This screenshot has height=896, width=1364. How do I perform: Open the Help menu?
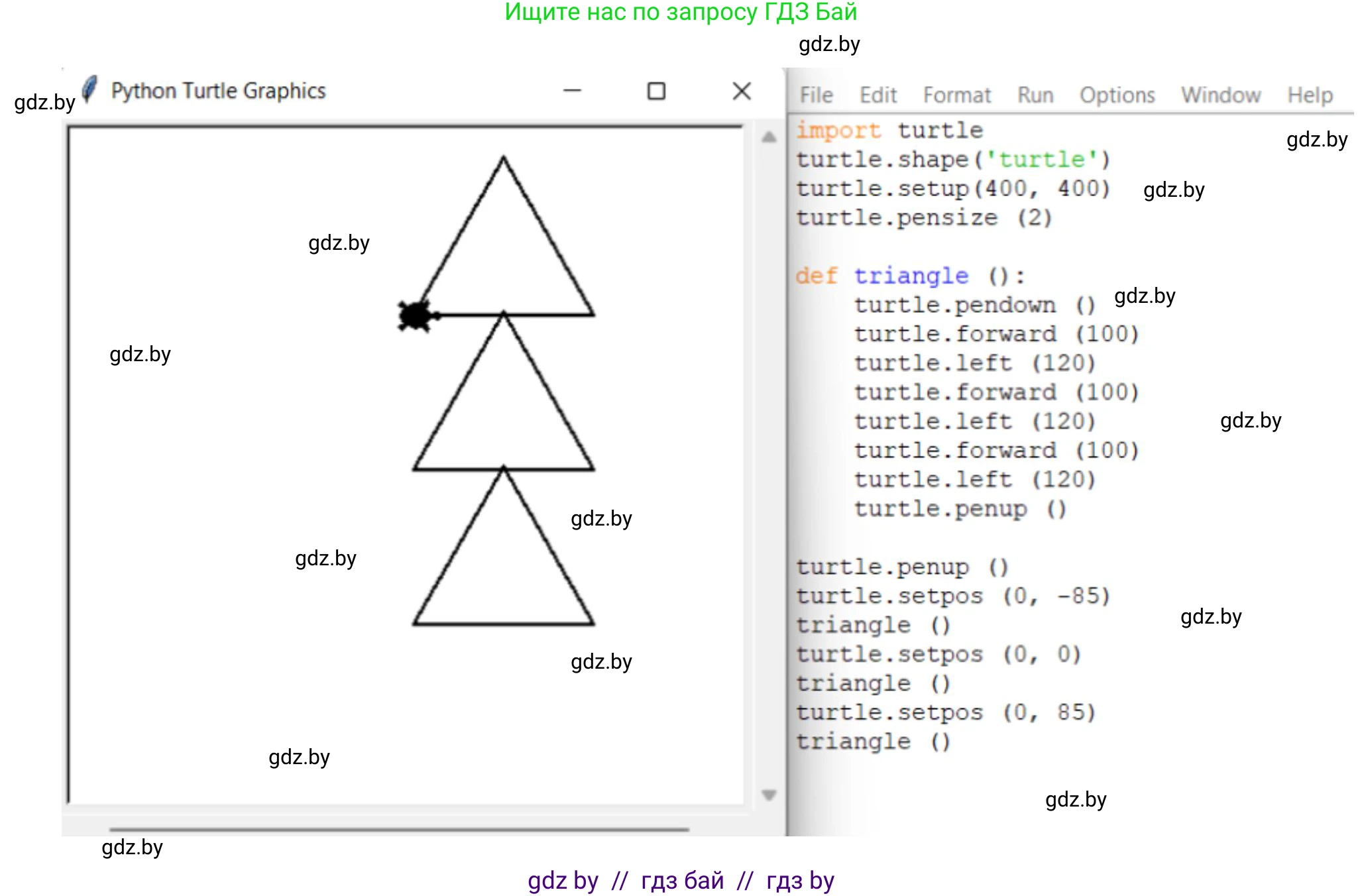[1310, 95]
